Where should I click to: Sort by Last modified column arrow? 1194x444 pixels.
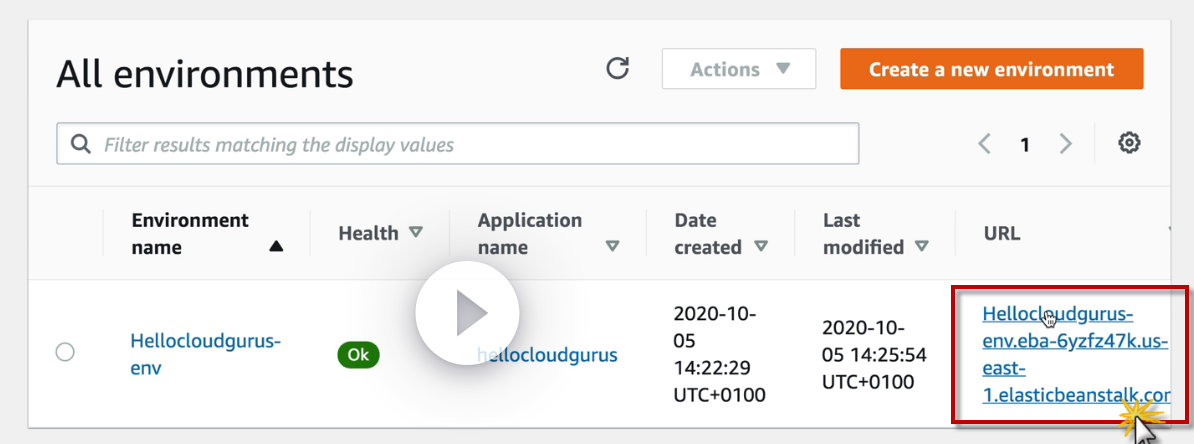click(x=922, y=247)
